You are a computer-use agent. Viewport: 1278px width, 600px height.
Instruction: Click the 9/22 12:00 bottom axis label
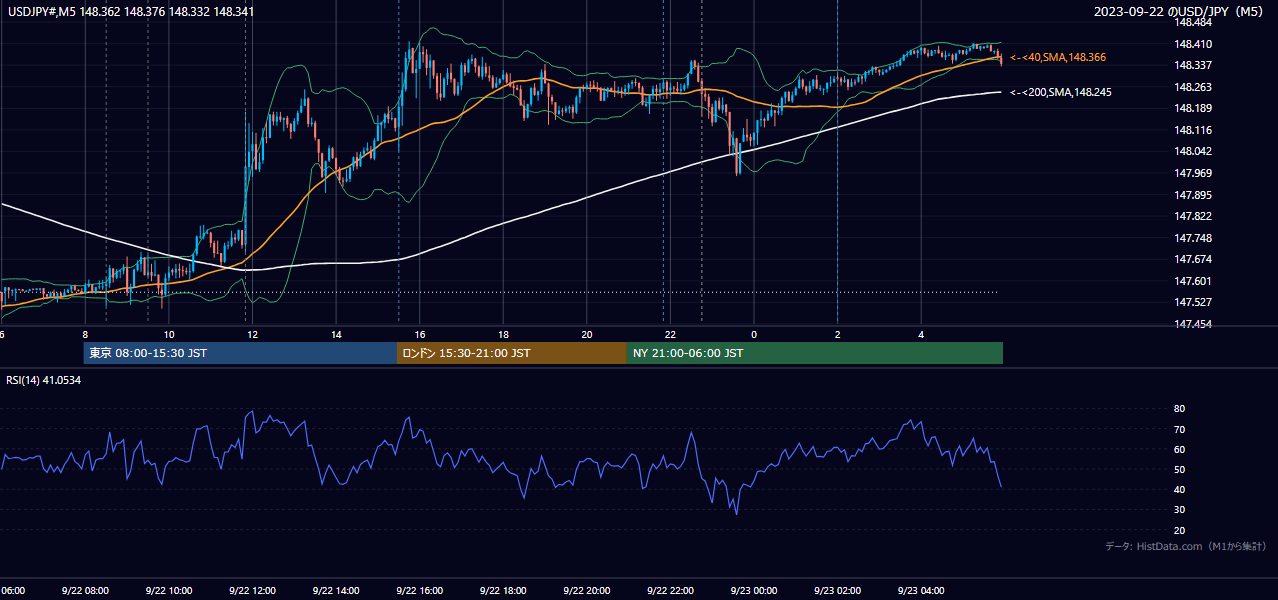point(252,590)
